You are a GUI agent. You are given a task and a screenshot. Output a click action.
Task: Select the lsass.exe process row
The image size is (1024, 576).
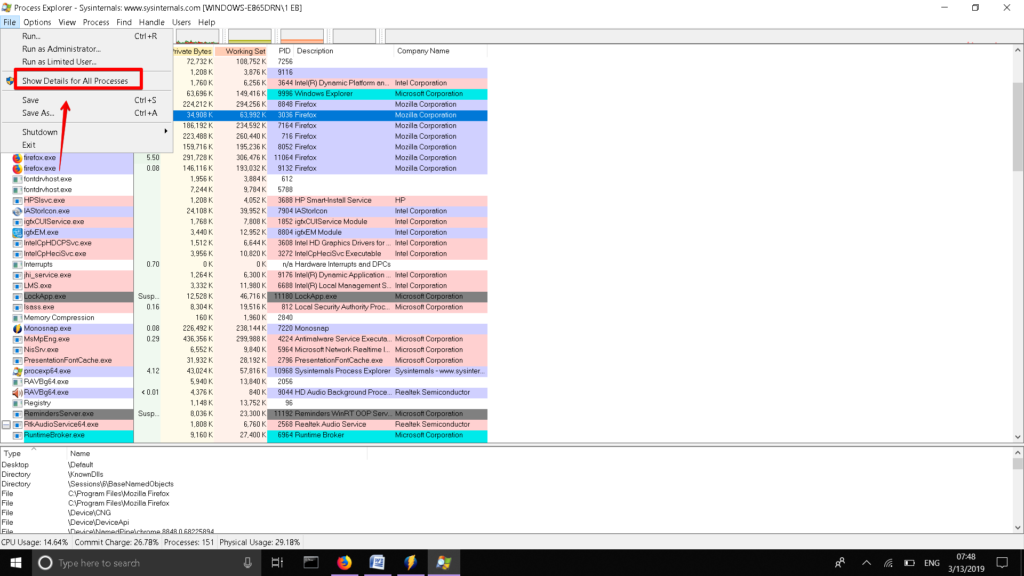coord(244,307)
